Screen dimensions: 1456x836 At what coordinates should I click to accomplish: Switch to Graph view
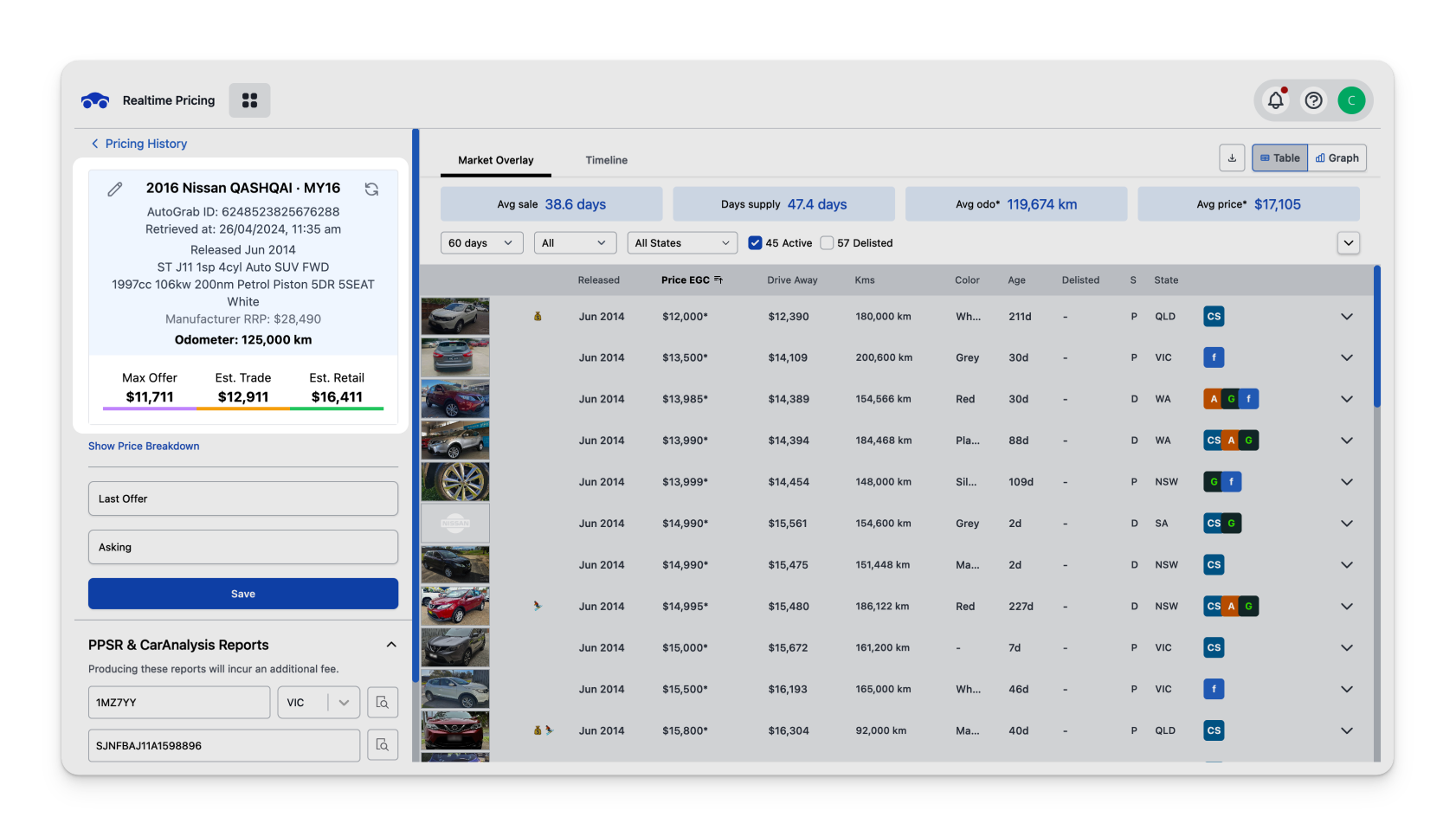click(1337, 158)
